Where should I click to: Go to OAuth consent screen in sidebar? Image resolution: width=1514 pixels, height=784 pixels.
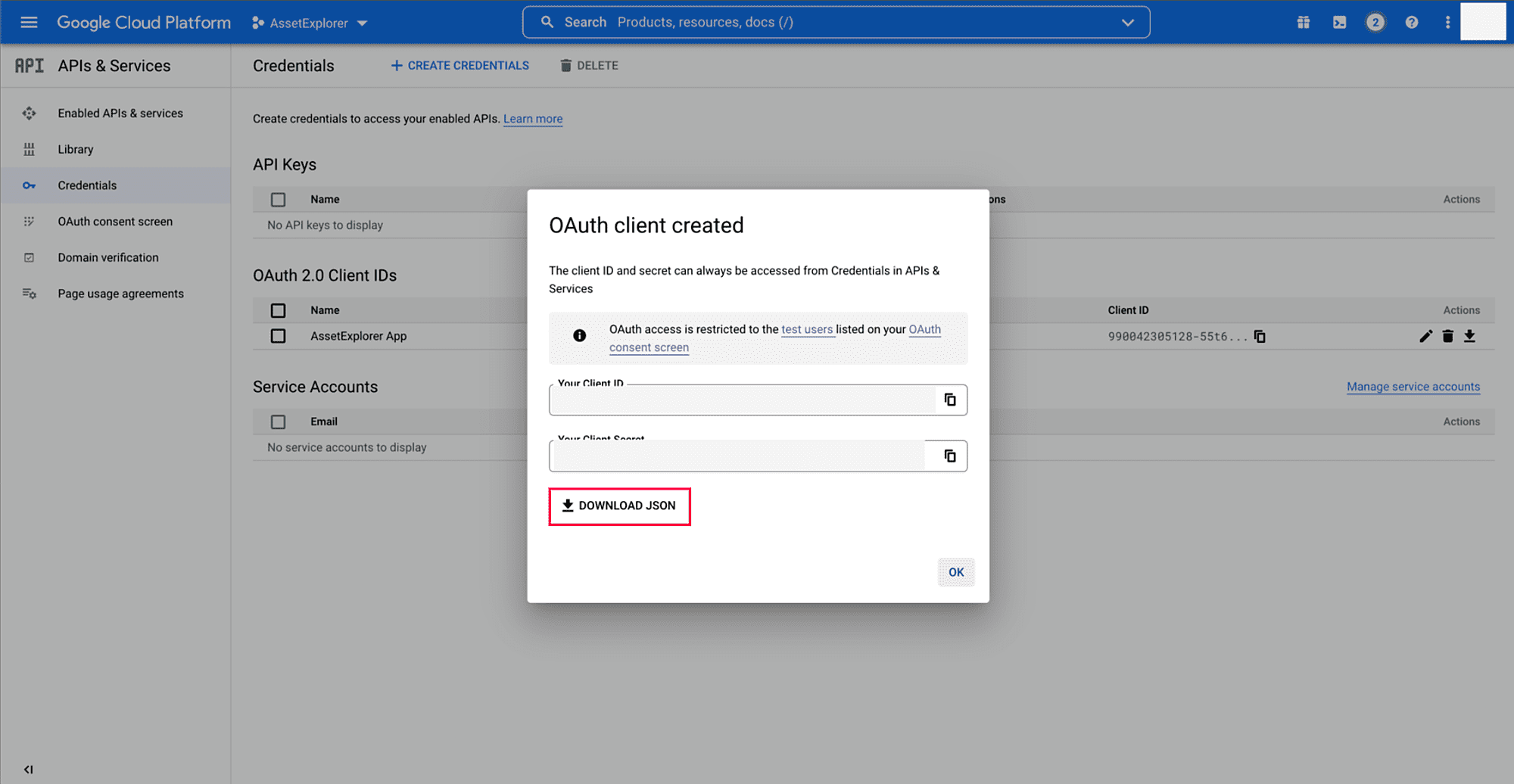[115, 222]
